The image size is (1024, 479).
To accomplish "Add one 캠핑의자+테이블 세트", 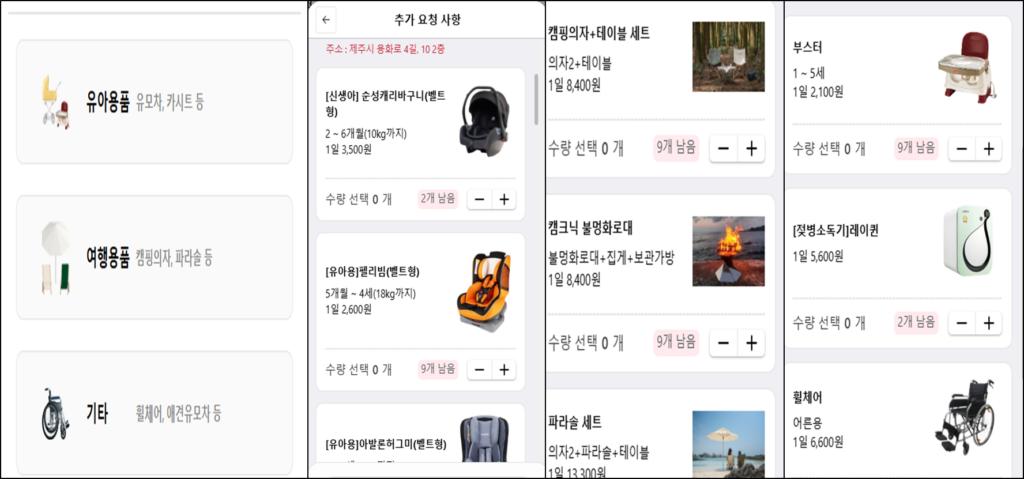I will click(x=751, y=148).
